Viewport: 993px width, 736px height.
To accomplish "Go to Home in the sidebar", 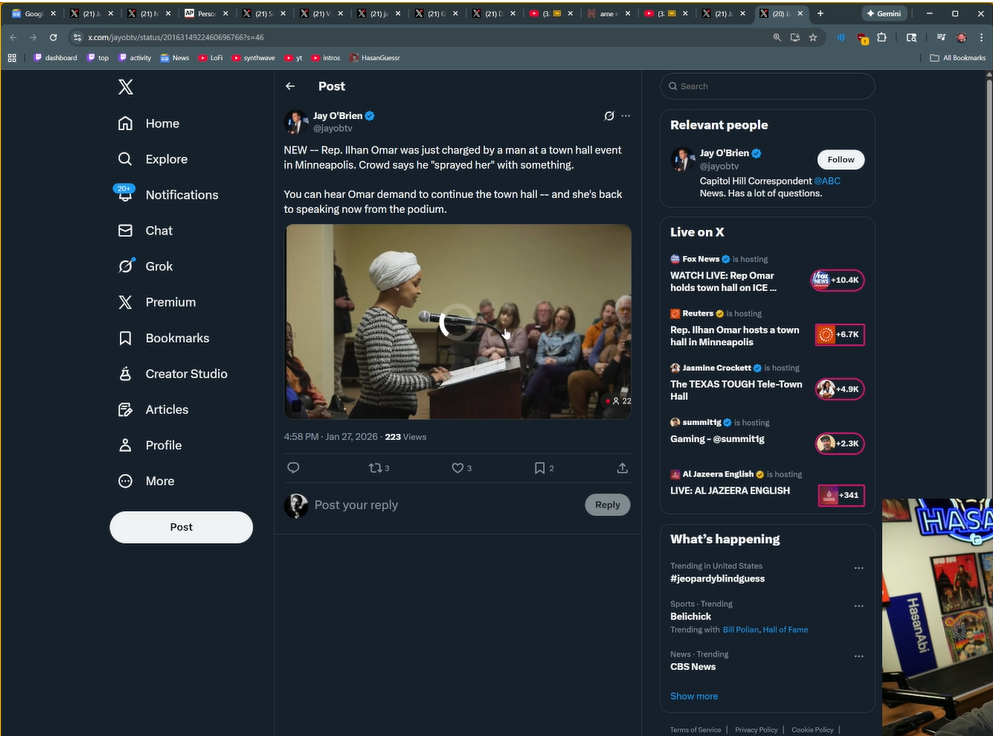I will pyautogui.click(x=149, y=124).
